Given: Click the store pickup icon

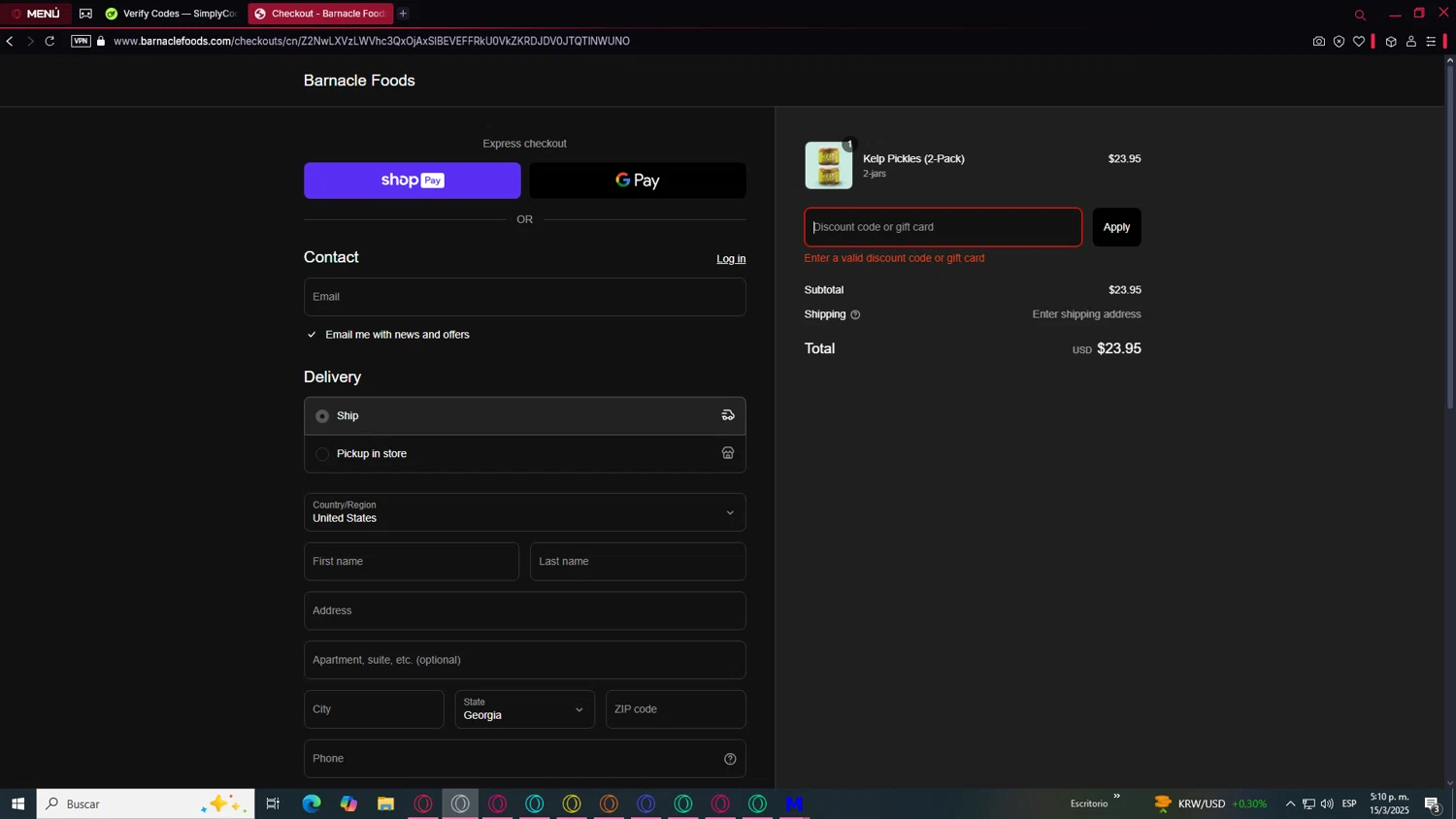Looking at the screenshot, I should point(728,453).
